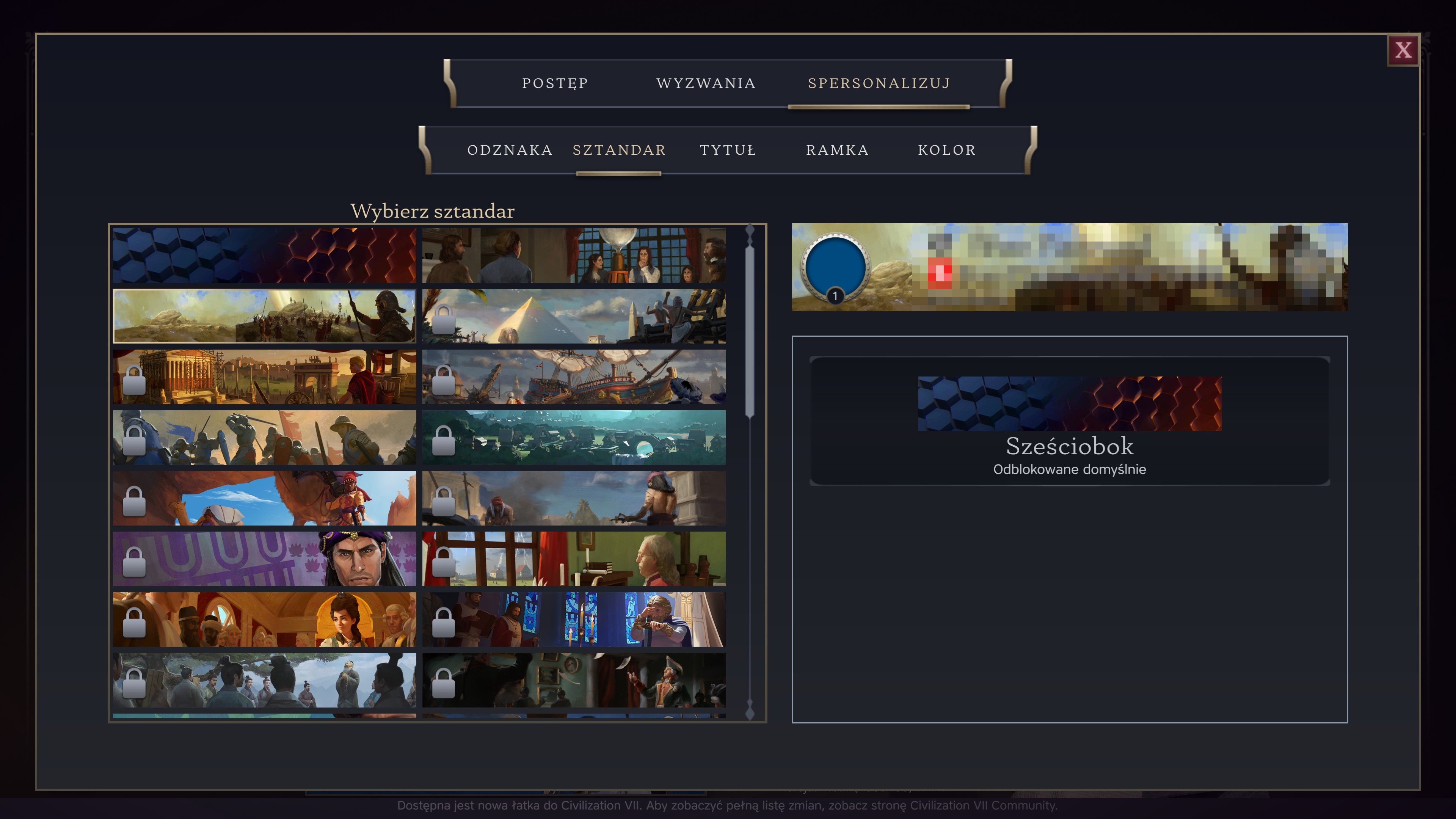
Task: Choose the locked queen on throne banner
Action: point(265,620)
